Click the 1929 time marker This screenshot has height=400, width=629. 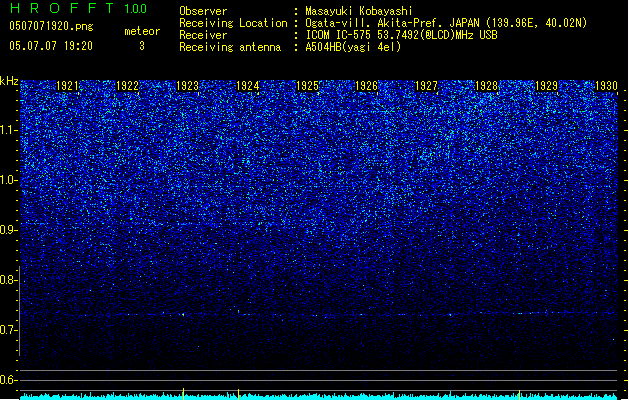click(546, 86)
